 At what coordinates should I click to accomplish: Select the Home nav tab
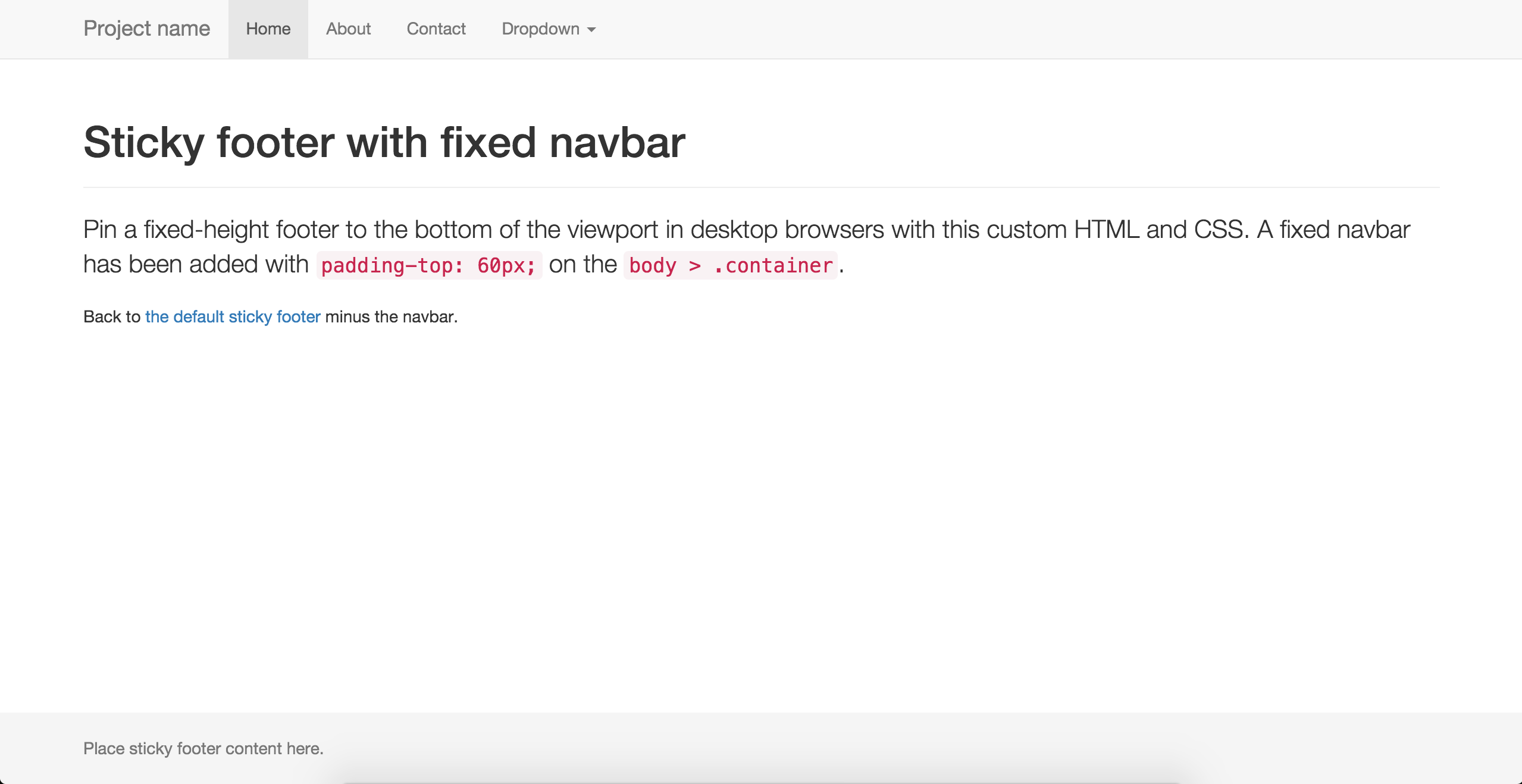pos(268,29)
